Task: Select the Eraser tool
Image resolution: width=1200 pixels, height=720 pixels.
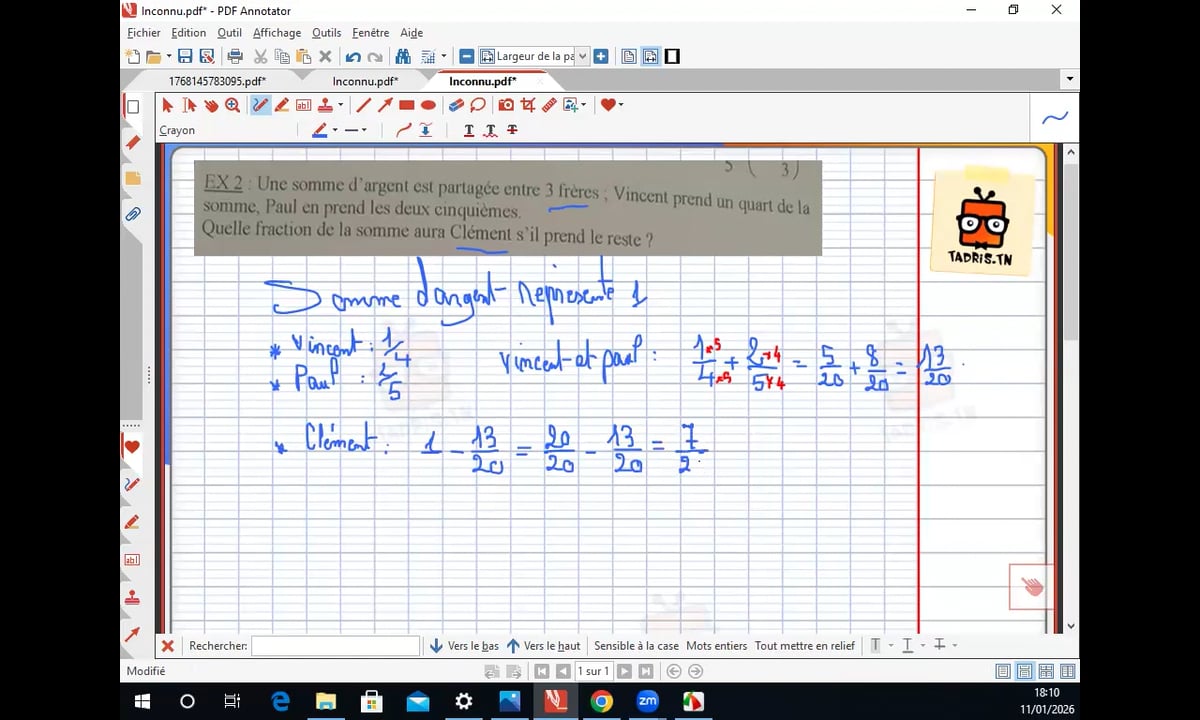Action: tap(456, 105)
